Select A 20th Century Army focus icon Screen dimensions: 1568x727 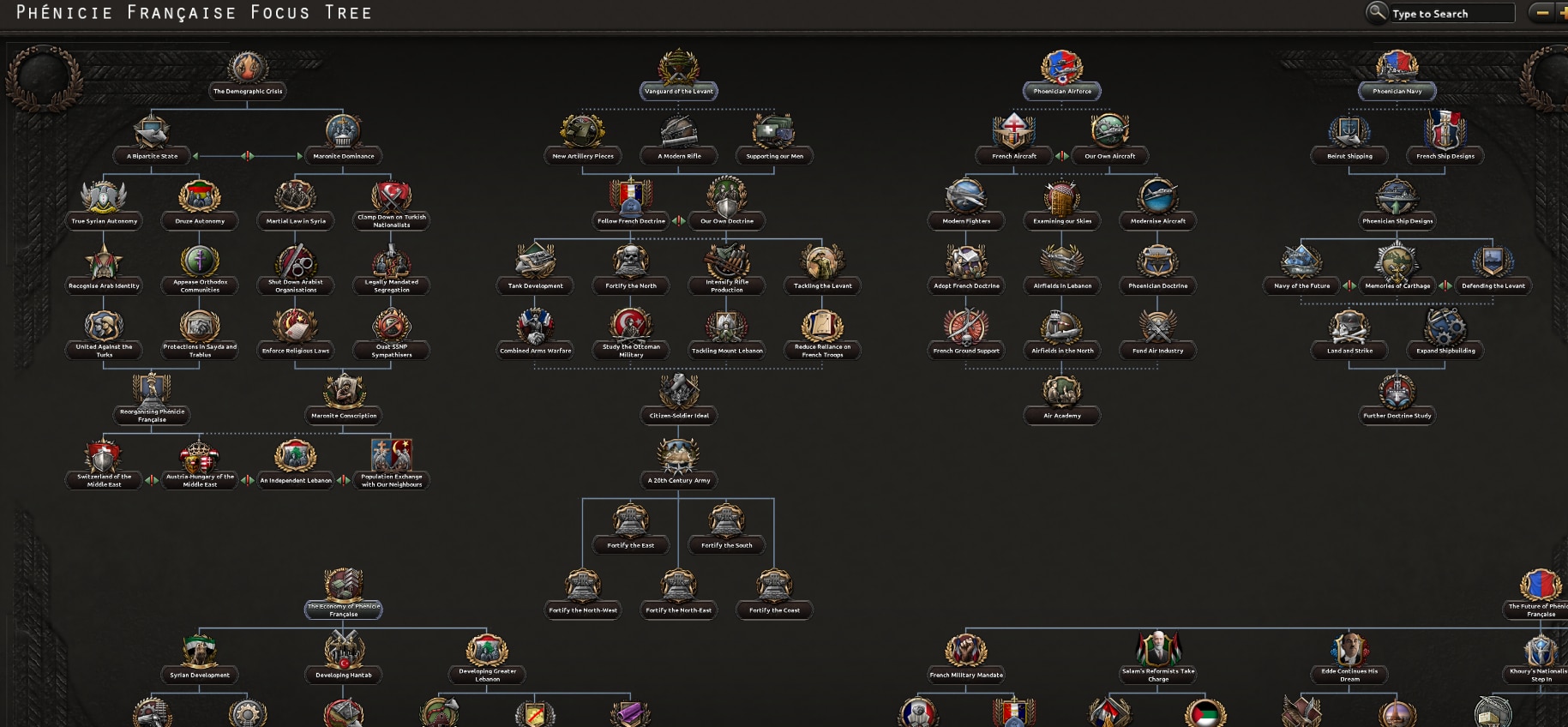[x=679, y=456]
